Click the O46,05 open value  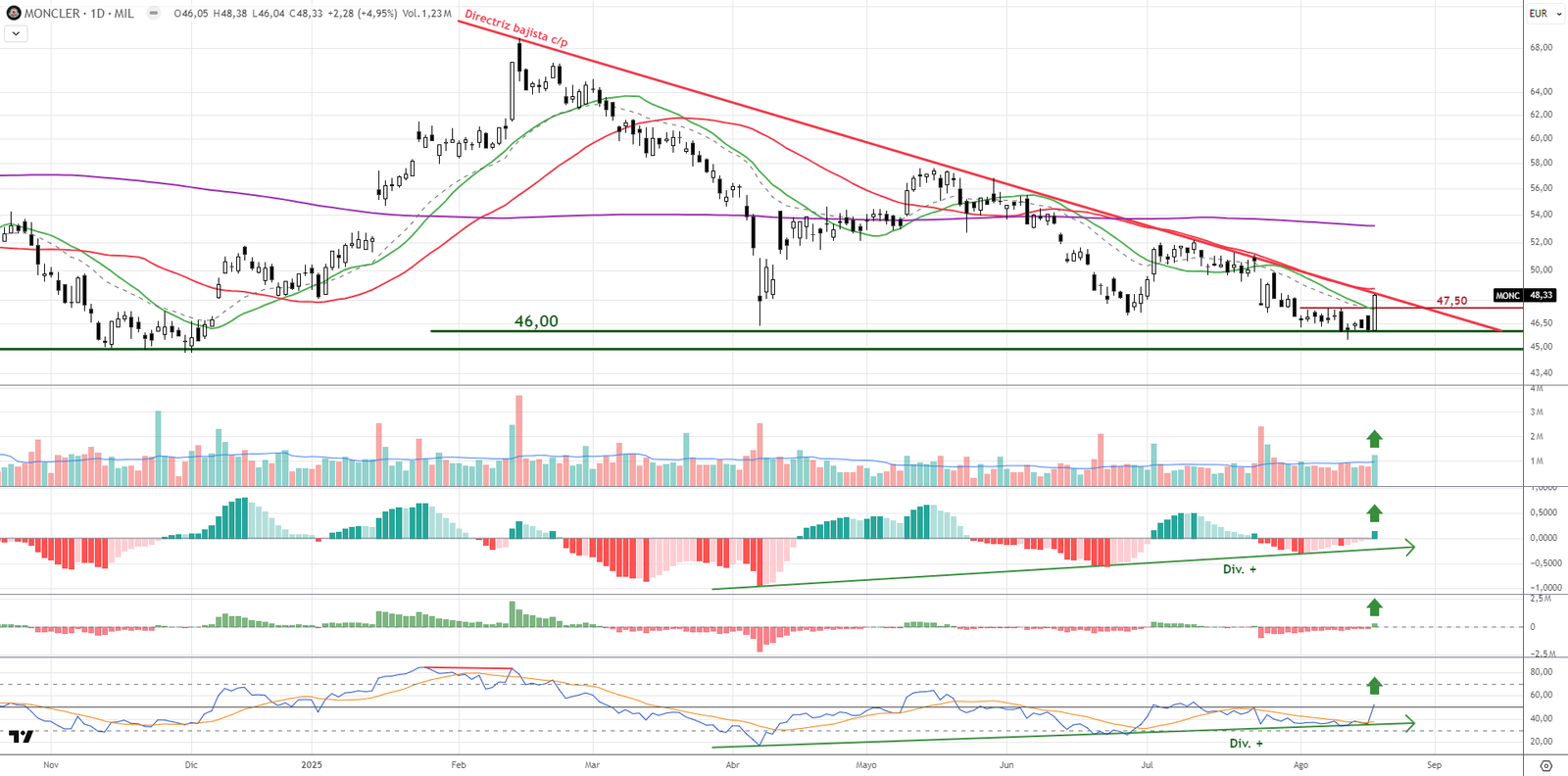(192, 14)
